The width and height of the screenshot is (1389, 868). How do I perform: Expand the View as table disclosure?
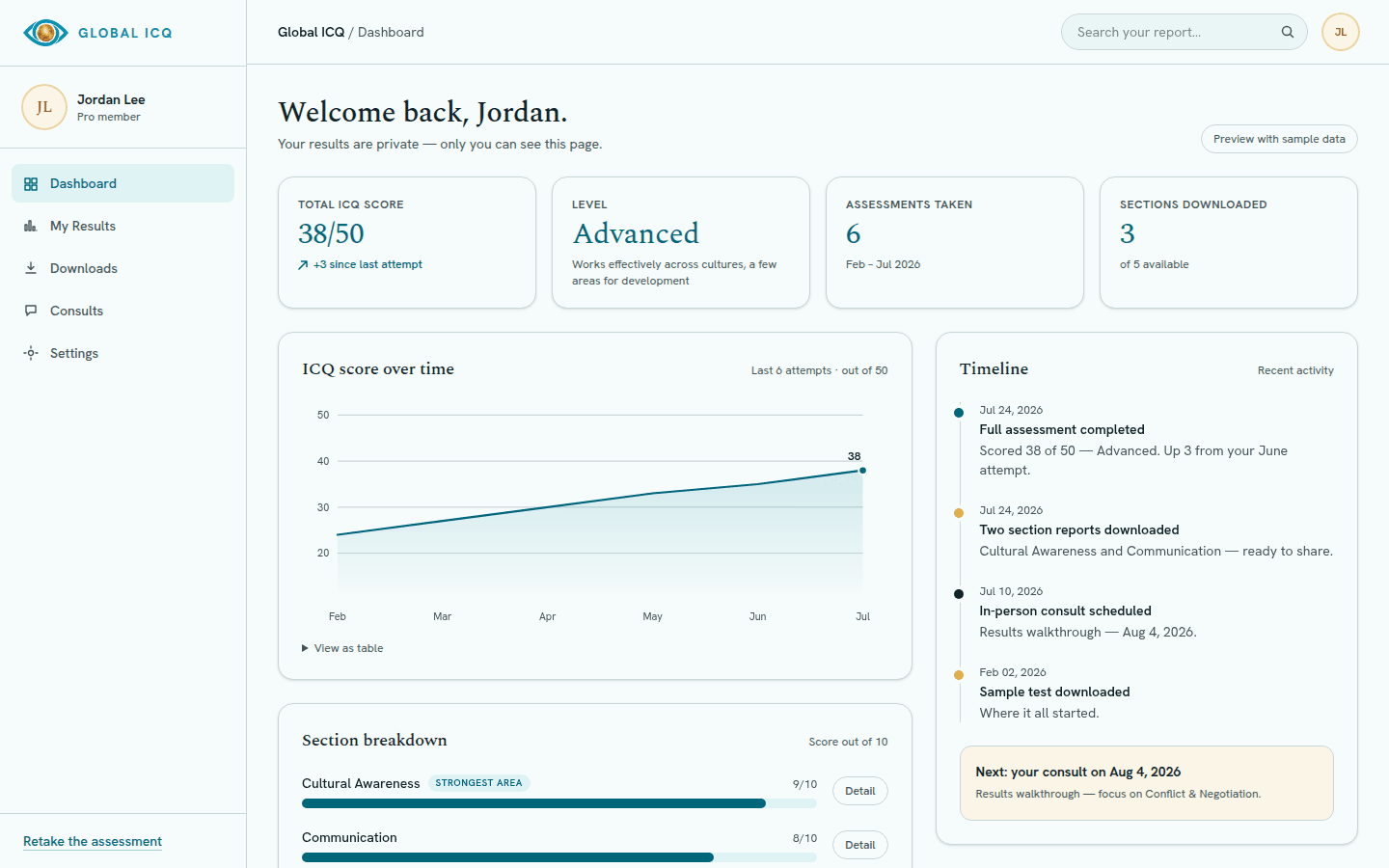[x=342, y=648]
